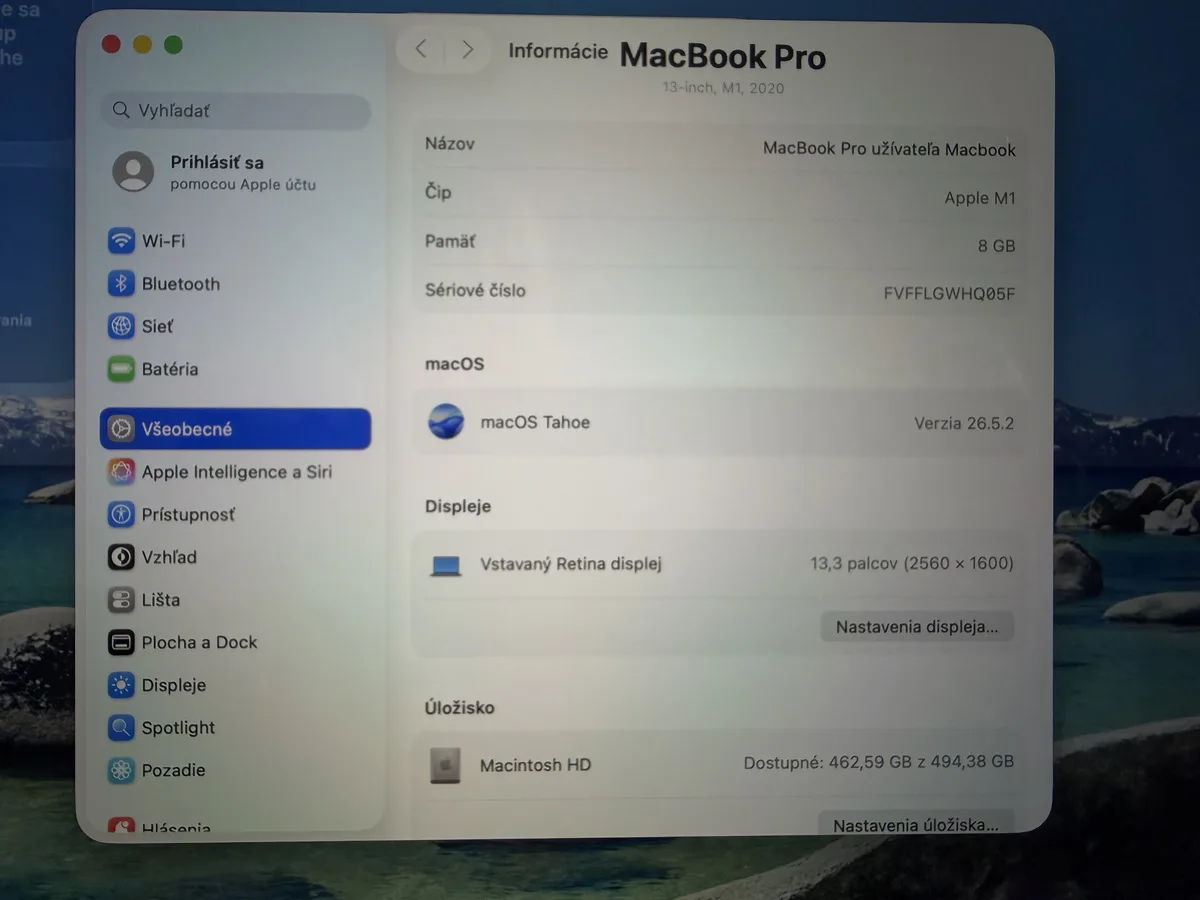Focus the Vyhľadať search field

click(x=236, y=111)
